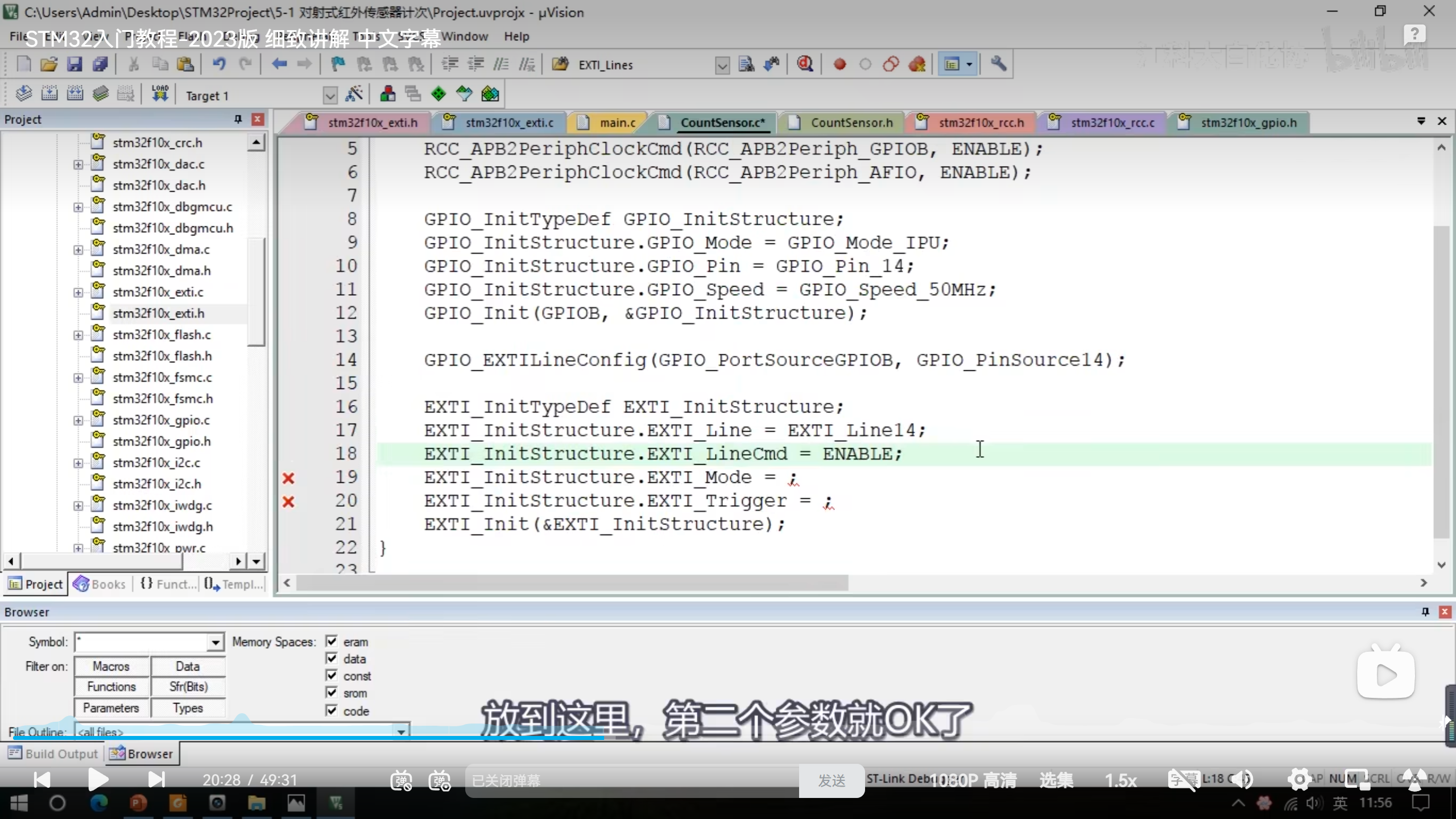This screenshot has width=1456, height=819.
Task: Click the Configuration wrench icon
Action: (x=998, y=64)
